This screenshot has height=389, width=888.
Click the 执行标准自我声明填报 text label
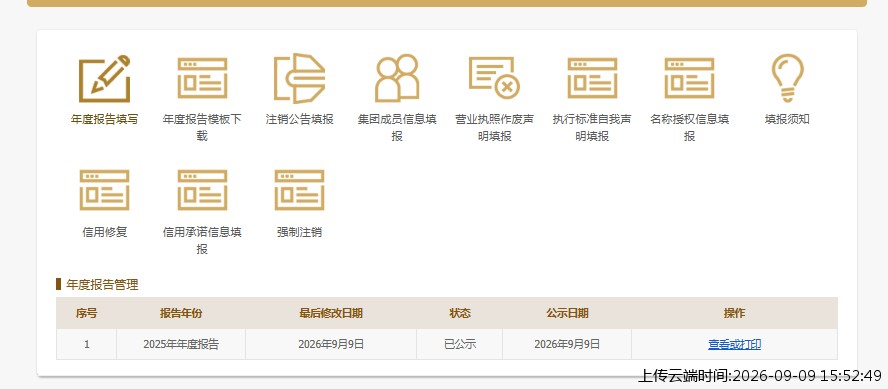point(592,128)
